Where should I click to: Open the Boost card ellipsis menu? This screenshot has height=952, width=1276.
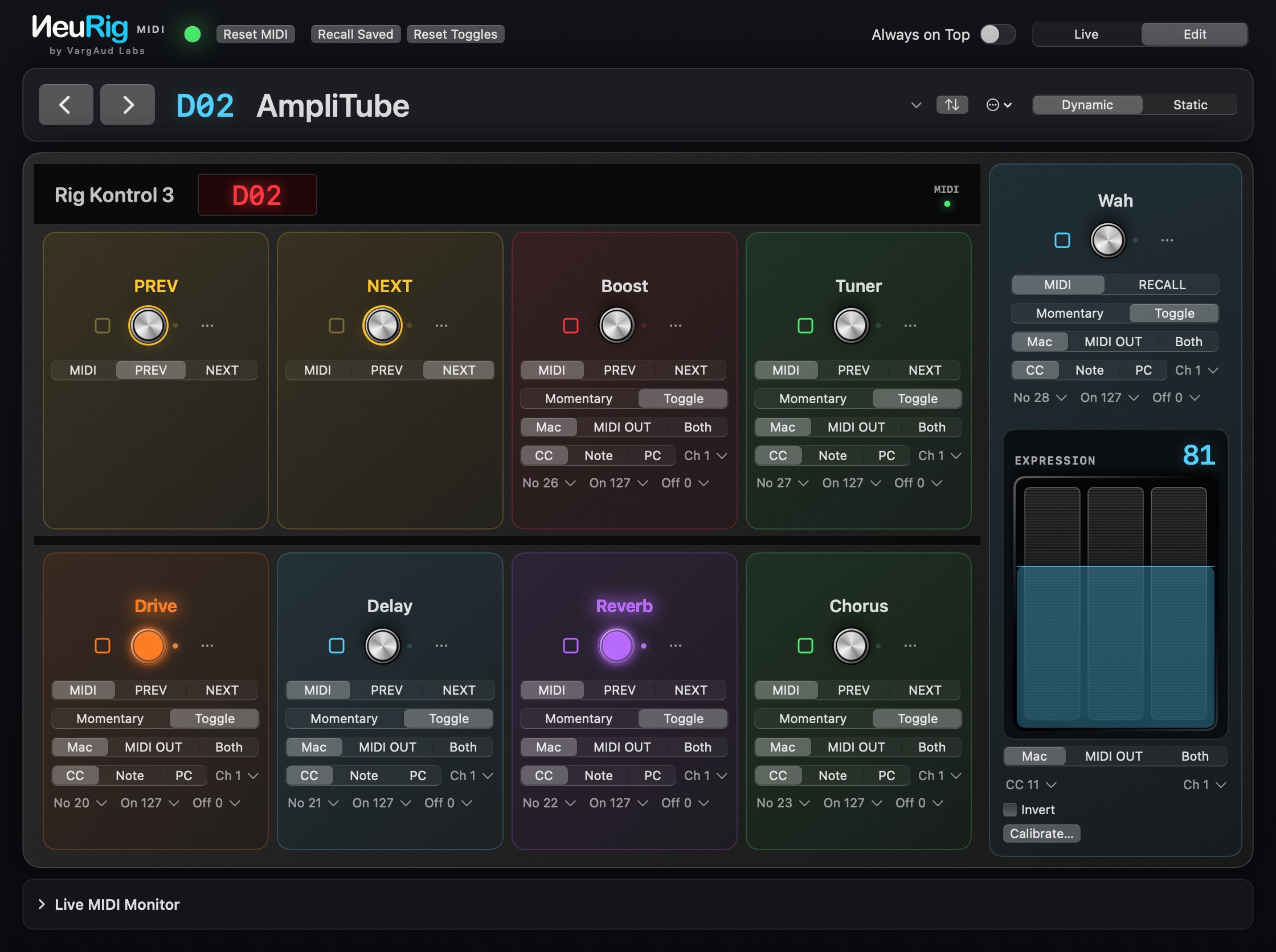pyautogui.click(x=676, y=326)
